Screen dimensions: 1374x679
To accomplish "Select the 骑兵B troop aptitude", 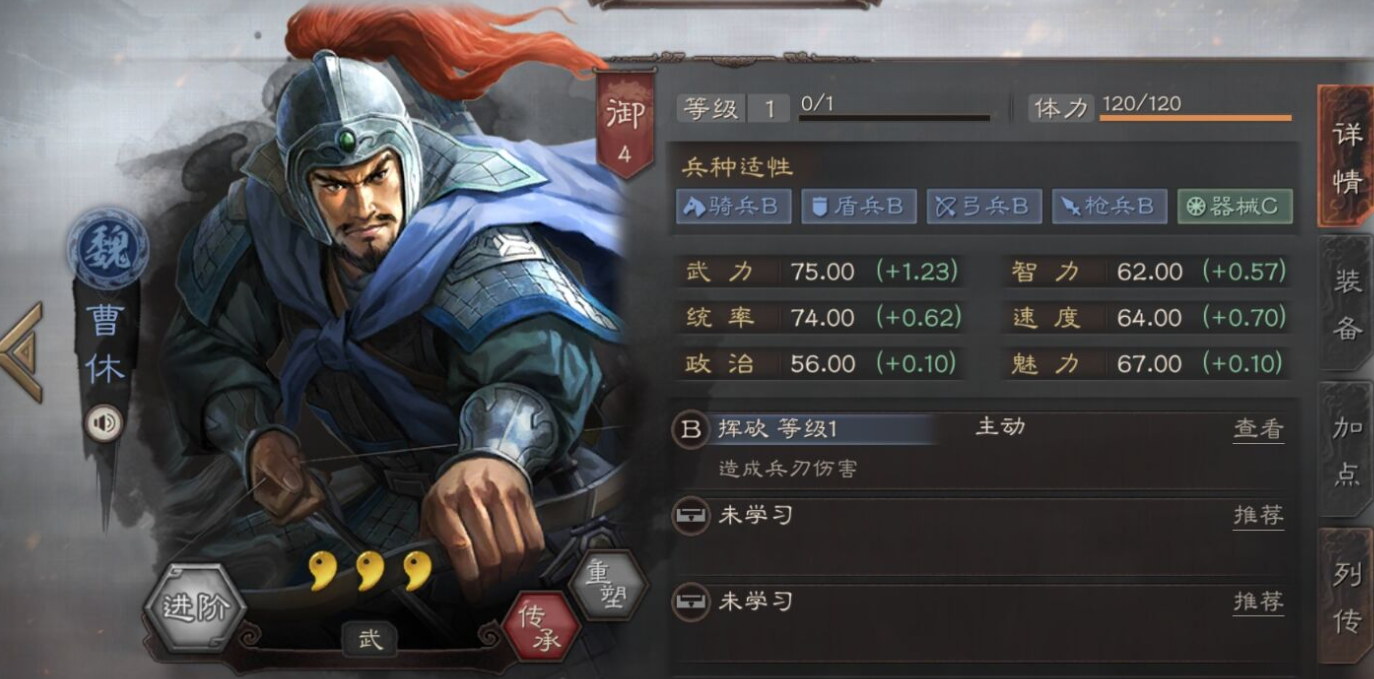I will [733, 206].
